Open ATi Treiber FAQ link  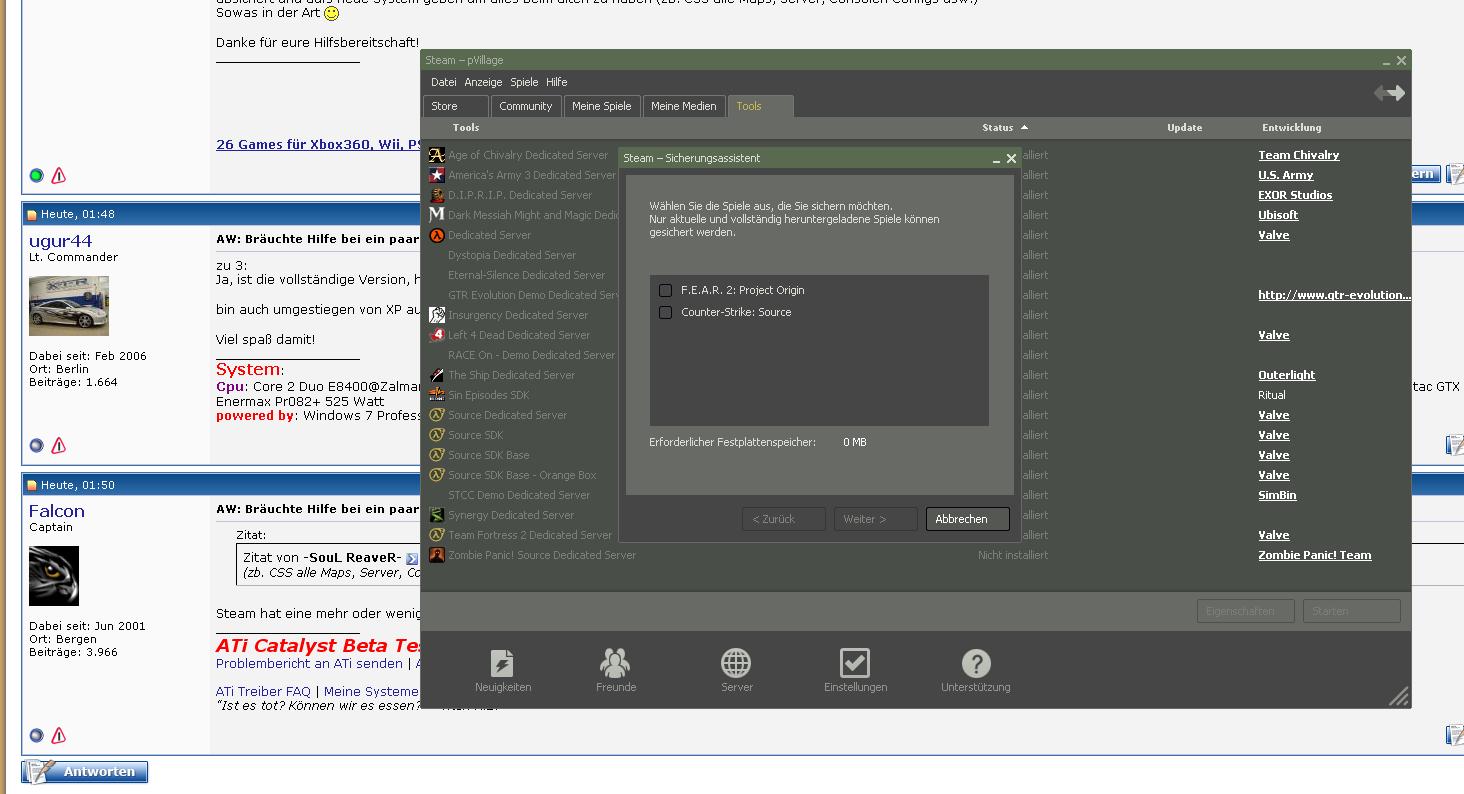pyautogui.click(x=263, y=691)
